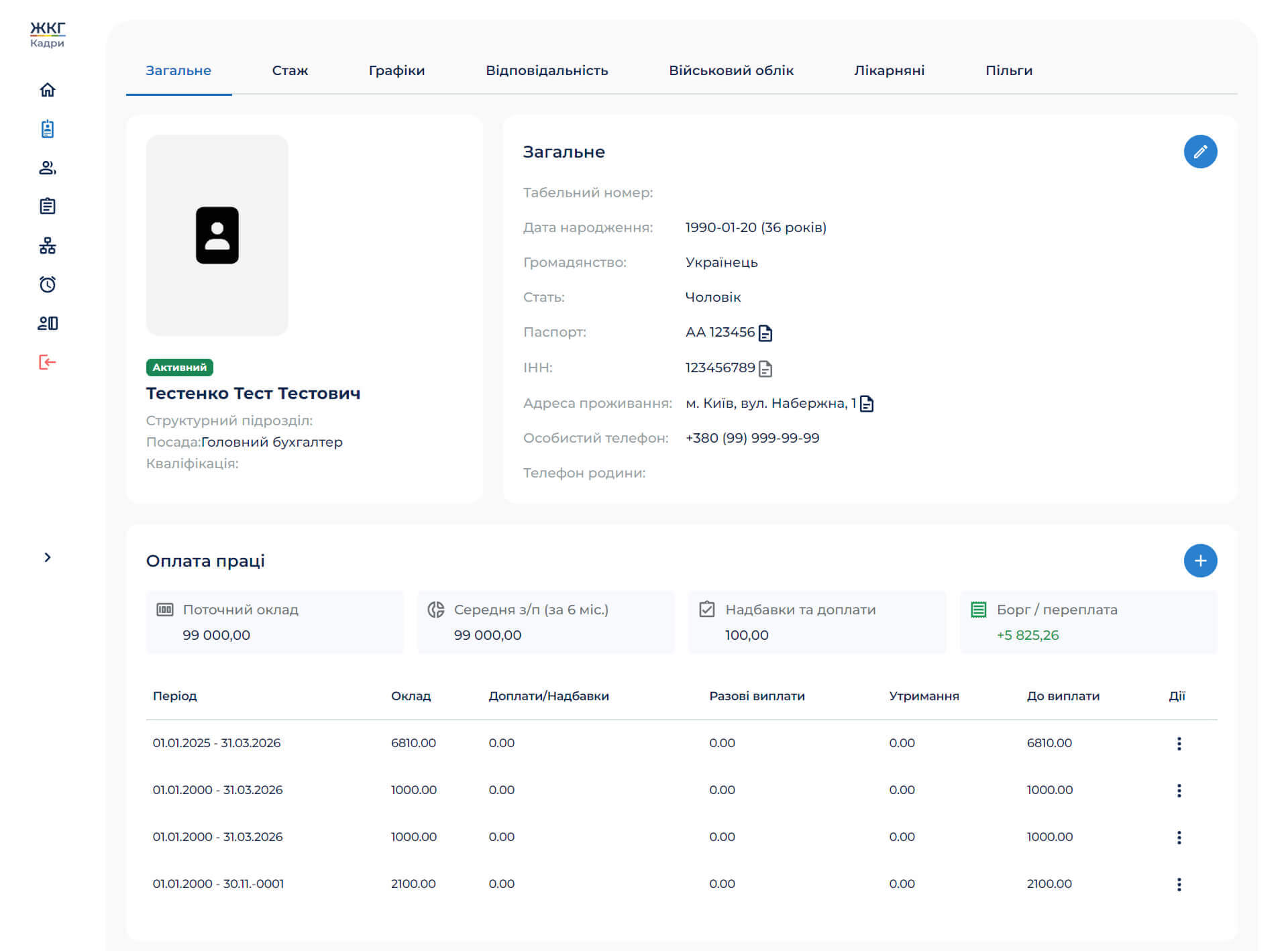Image resolution: width=1288 pixels, height=951 pixels.
Task: Open the address document attachment icon
Action: point(867,404)
